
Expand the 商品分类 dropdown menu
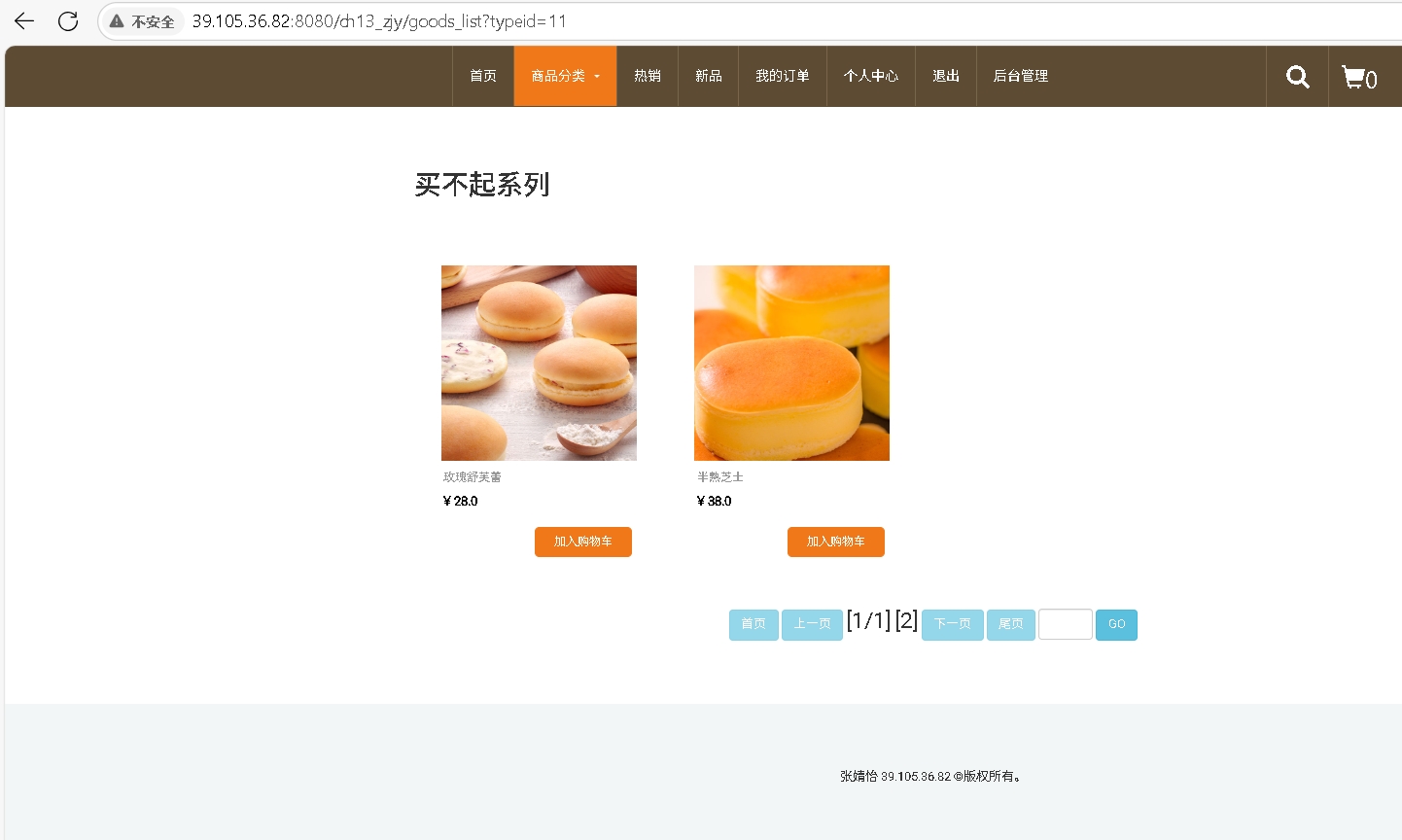[565, 76]
